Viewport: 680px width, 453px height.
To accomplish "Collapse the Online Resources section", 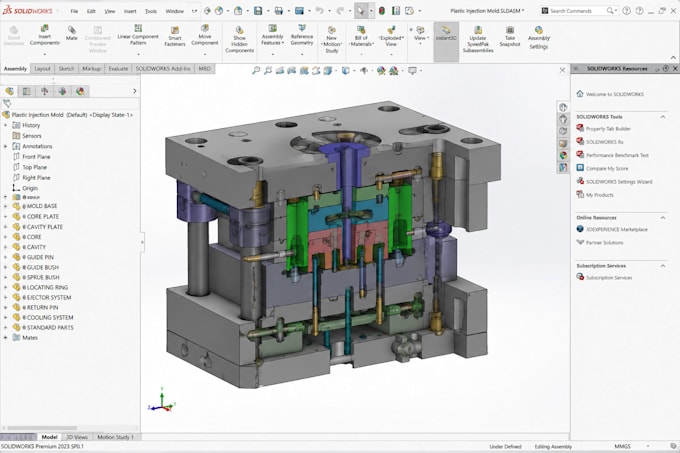I will tap(663, 218).
